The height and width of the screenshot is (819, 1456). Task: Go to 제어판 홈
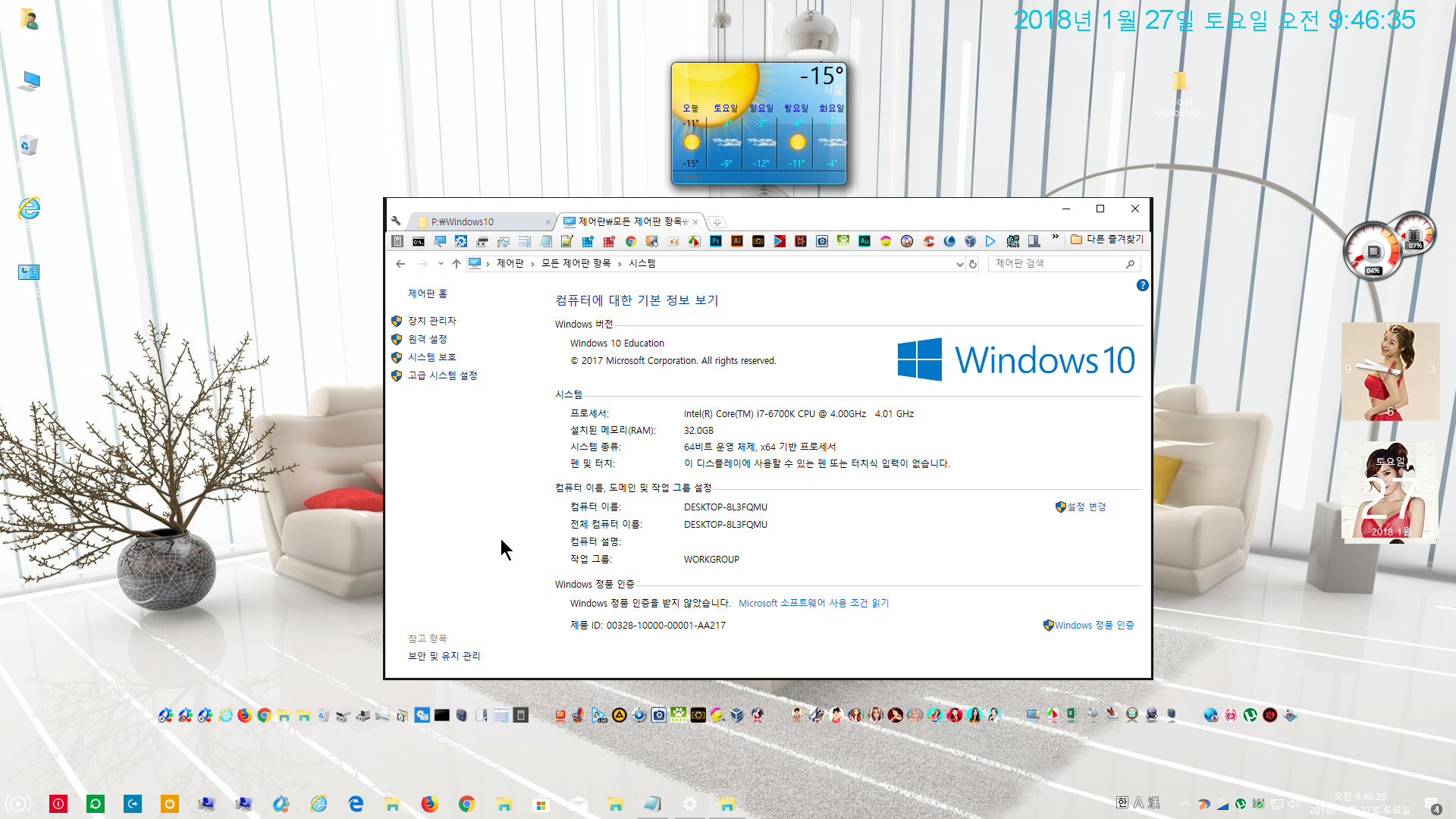click(x=428, y=293)
